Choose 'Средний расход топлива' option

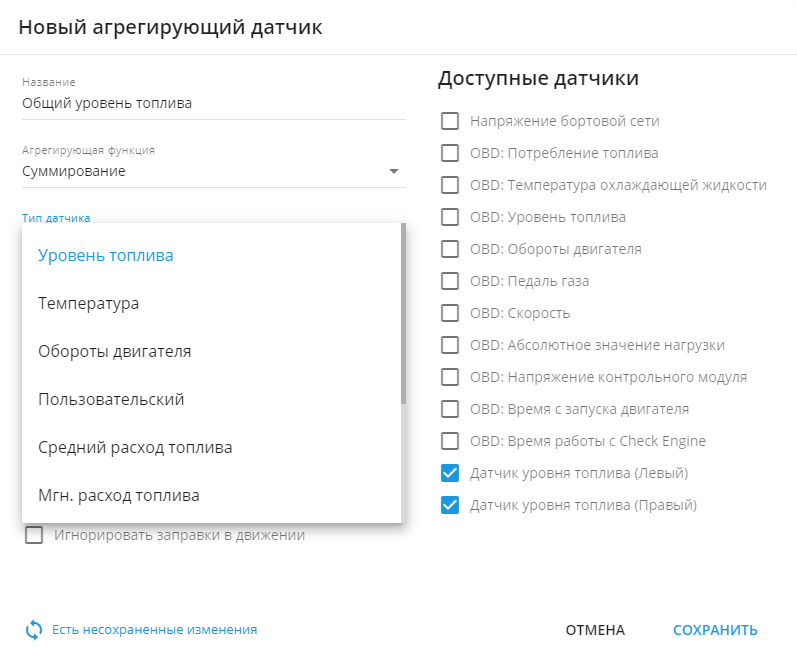(x=135, y=447)
